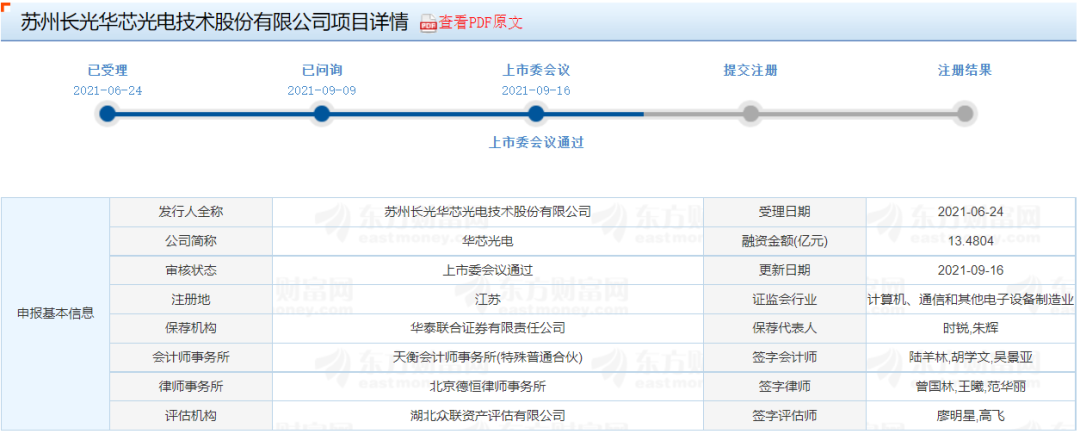This screenshot has width=1080, height=434.
Task: Click the 签字会计师 label cell
Action: 785,358
